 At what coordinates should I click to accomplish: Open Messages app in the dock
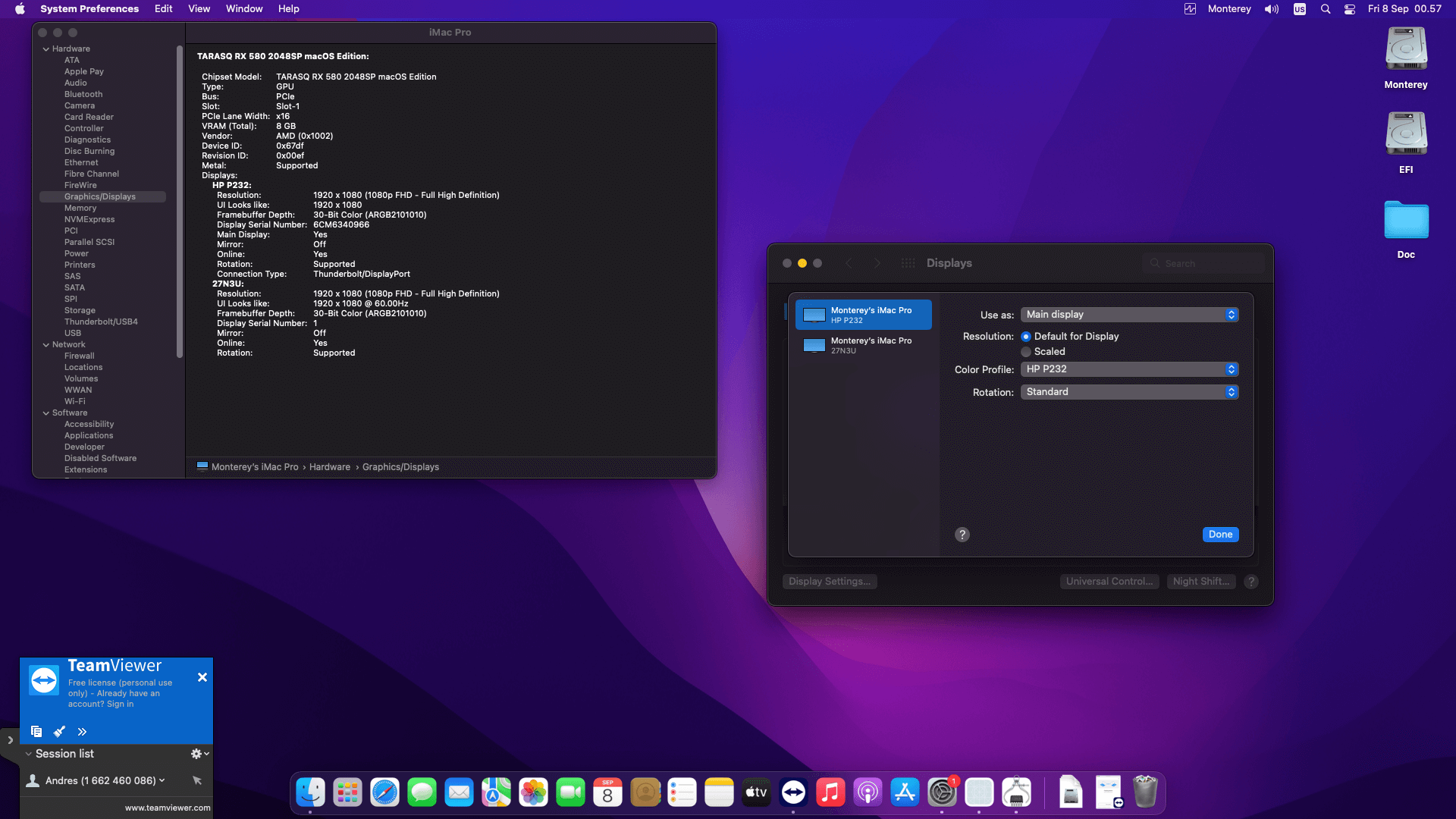click(x=422, y=792)
